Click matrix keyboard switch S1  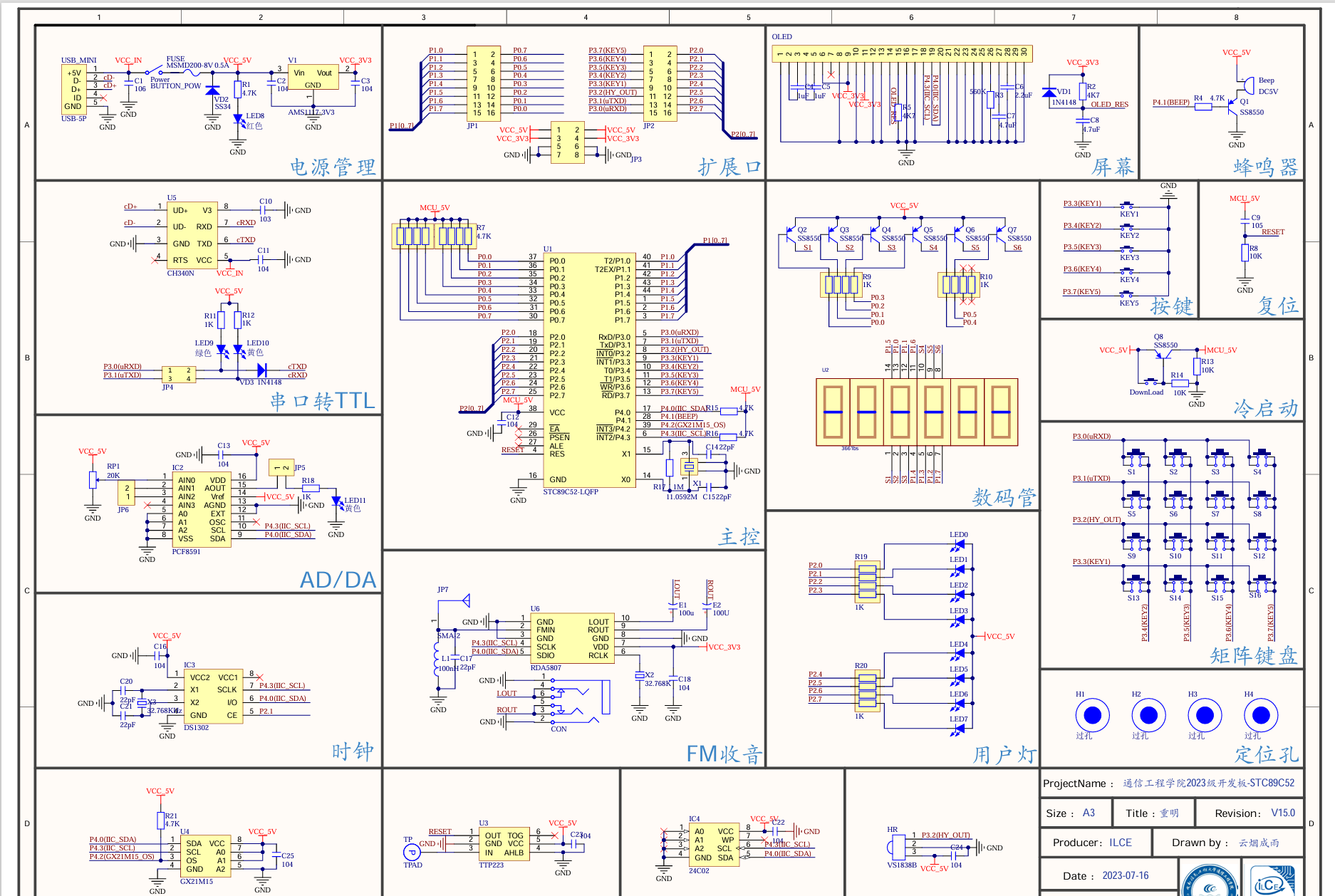1136,457
